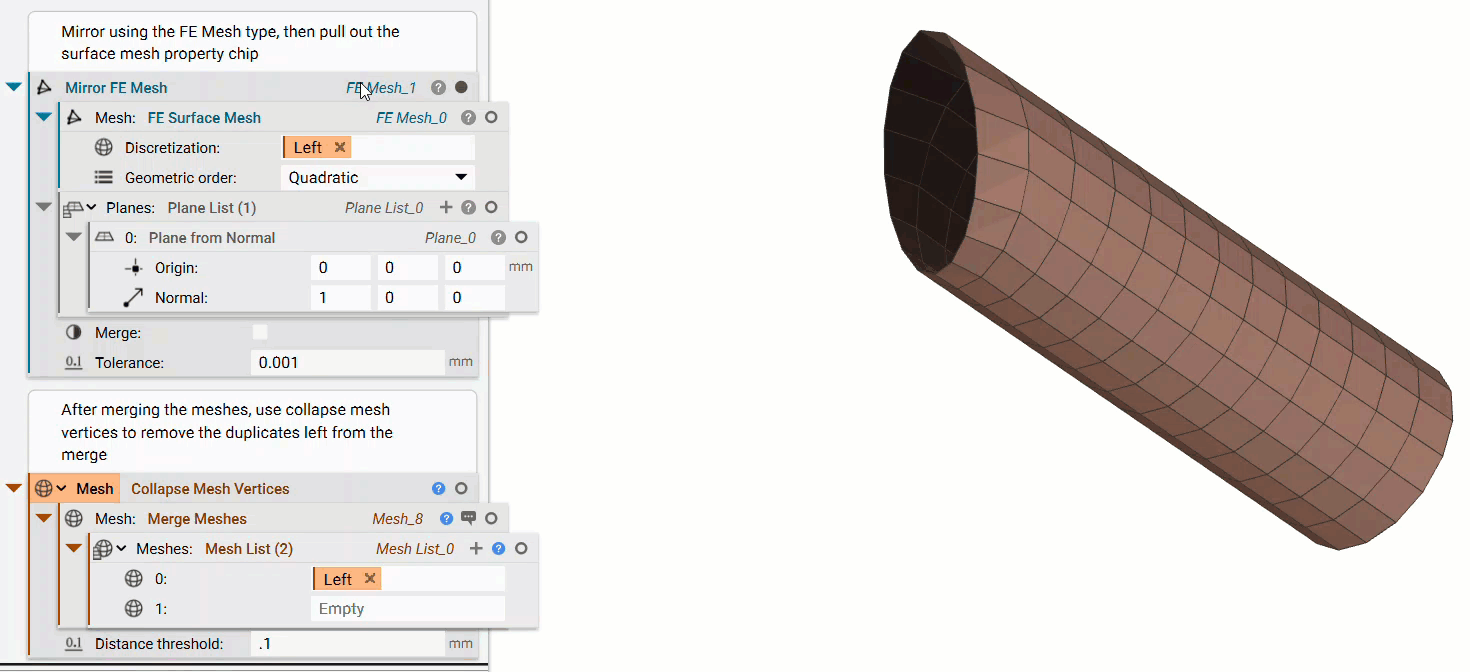The image size is (1470, 672).
Task: Toggle the output dot next to FE Mesh_1
Action: click(x=461, y=87)
